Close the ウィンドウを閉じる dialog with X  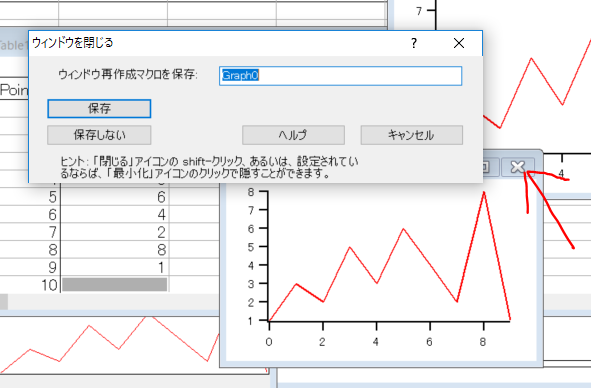pyautogui.click(x=459, y=43)
